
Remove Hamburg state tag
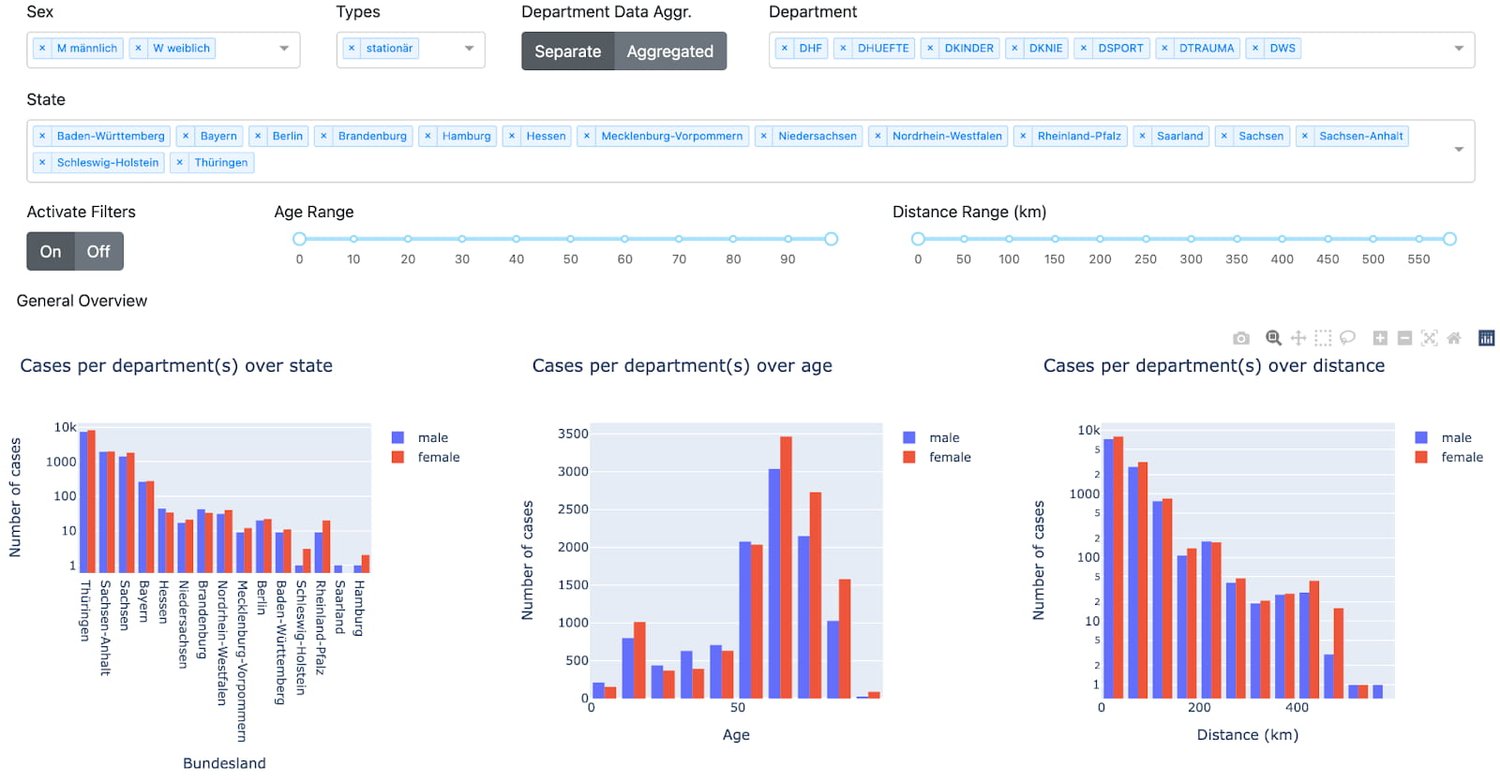428,136
